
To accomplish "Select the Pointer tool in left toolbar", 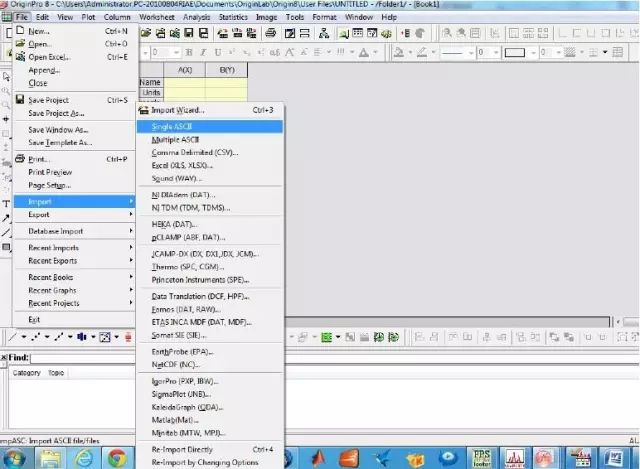I will point(6,76).
